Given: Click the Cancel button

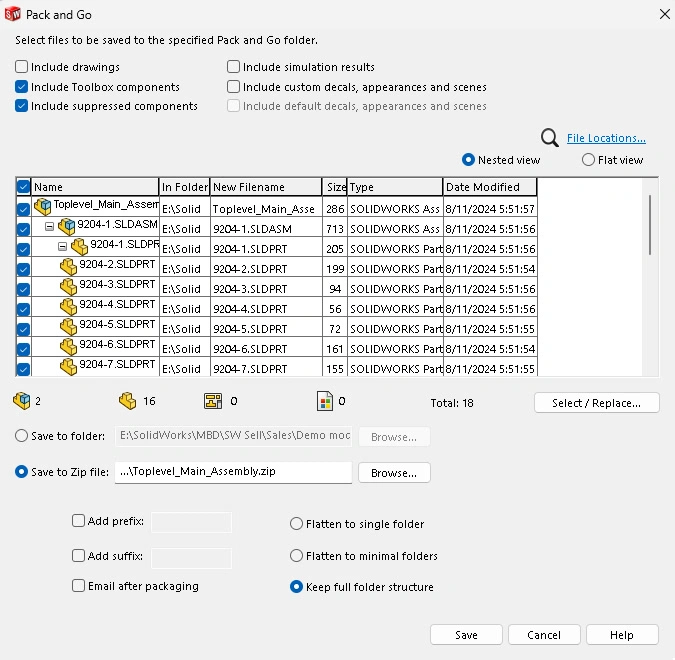Looking at the screenshot, I should click(x=544, y=635).
